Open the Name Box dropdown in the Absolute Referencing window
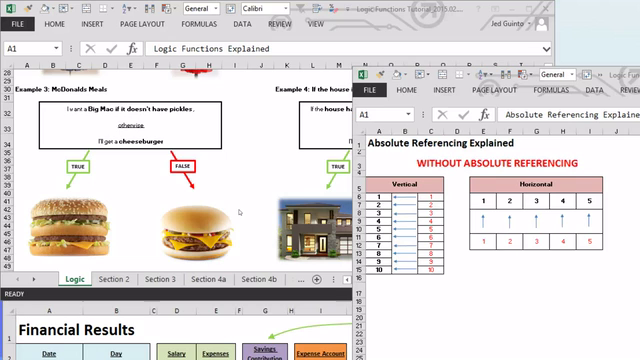Viewport: 640px width, 360px height. 408,115
